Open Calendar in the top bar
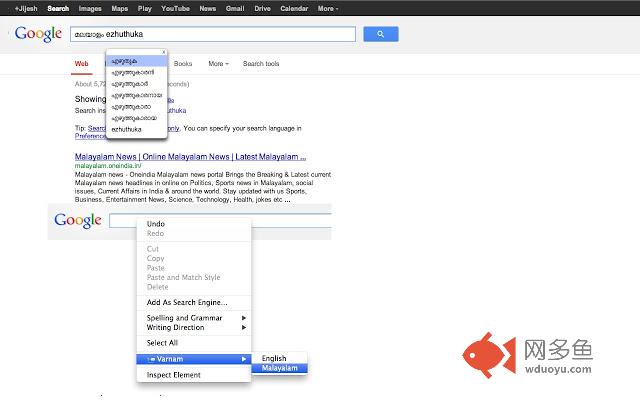This screenshot has height=400, width=640. point(294,9)
